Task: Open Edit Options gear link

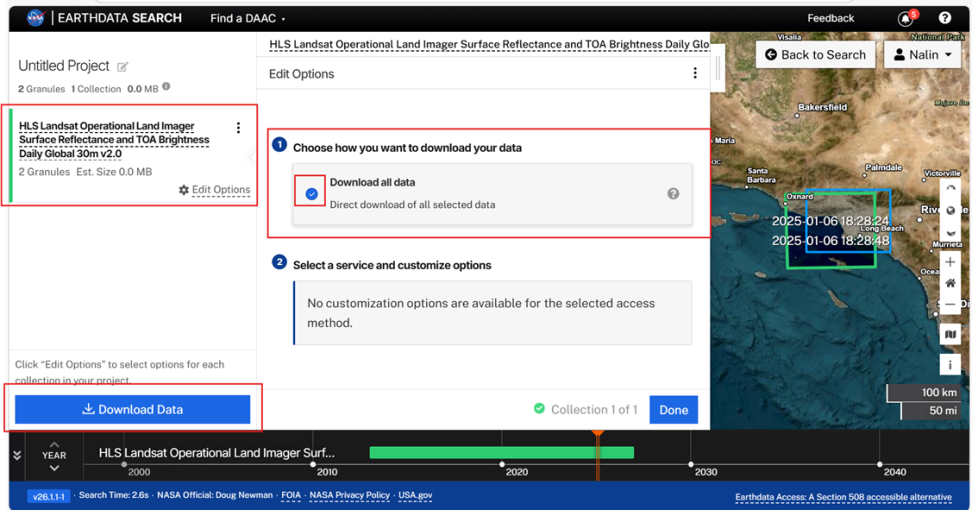Action: tap(214, 190)
